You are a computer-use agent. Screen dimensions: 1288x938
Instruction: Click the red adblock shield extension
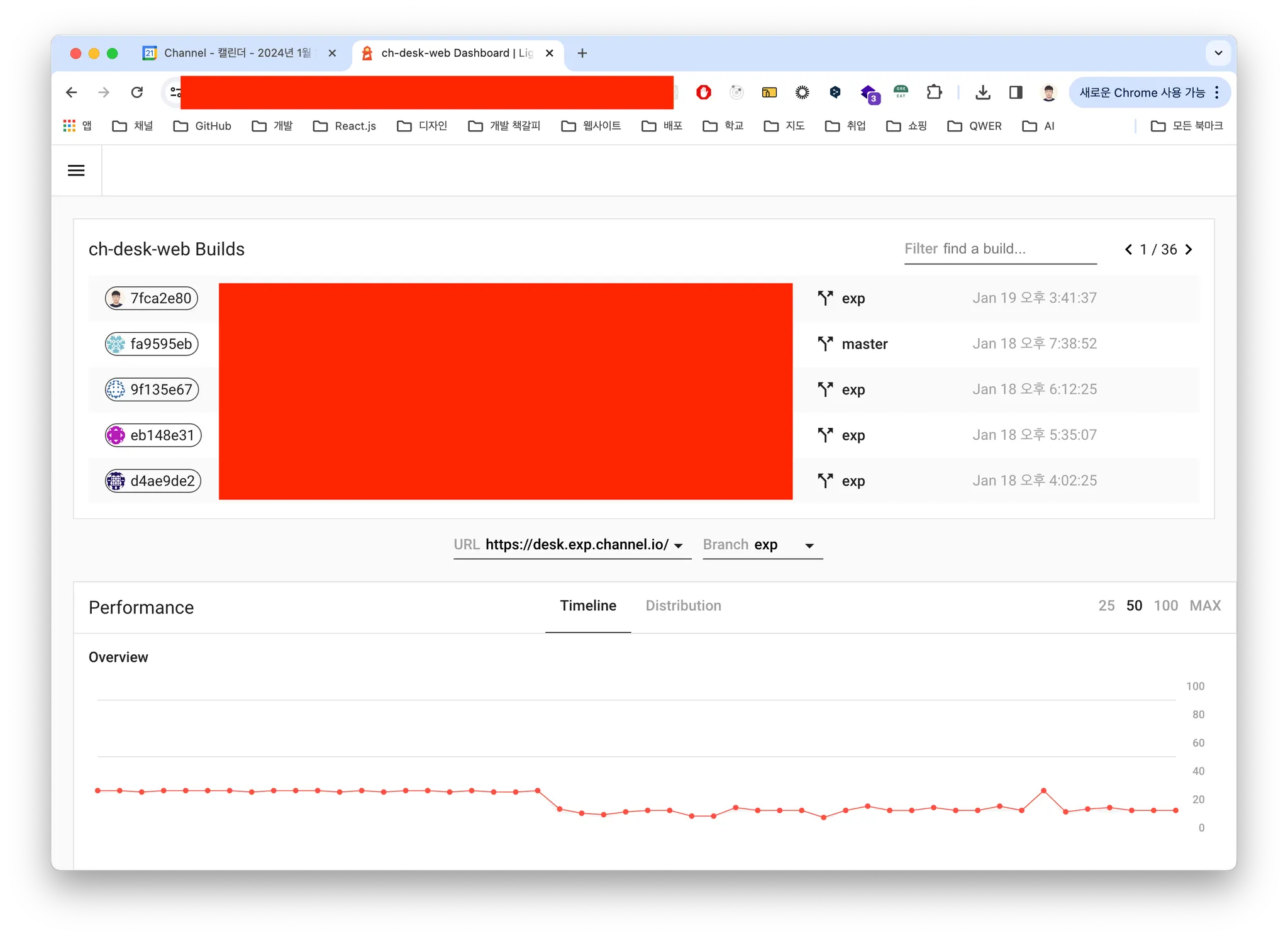click(703, 92)
